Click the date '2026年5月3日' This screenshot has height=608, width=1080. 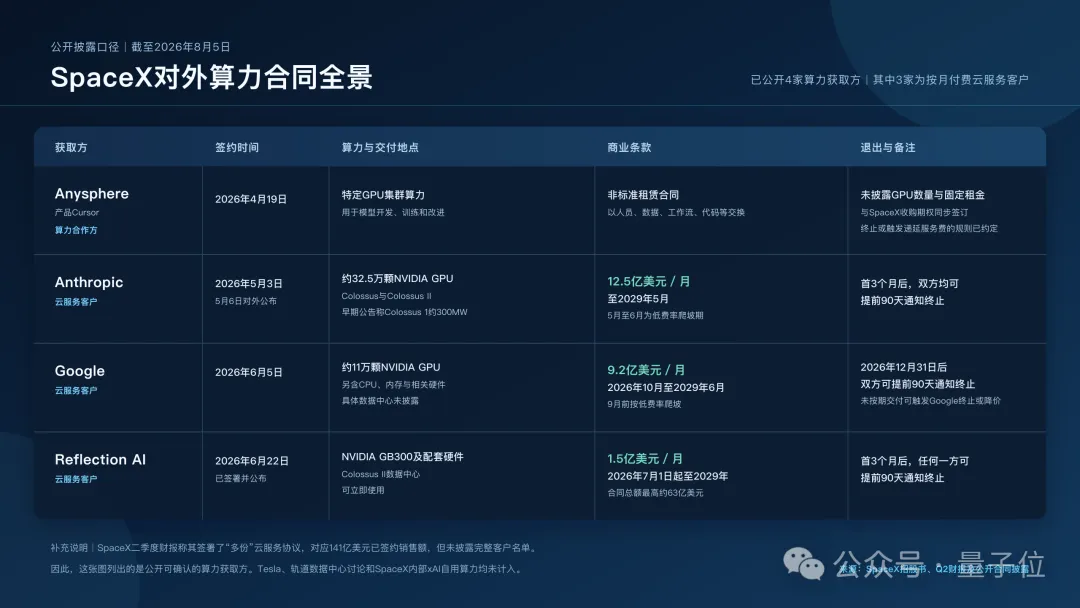click(249, 284)
